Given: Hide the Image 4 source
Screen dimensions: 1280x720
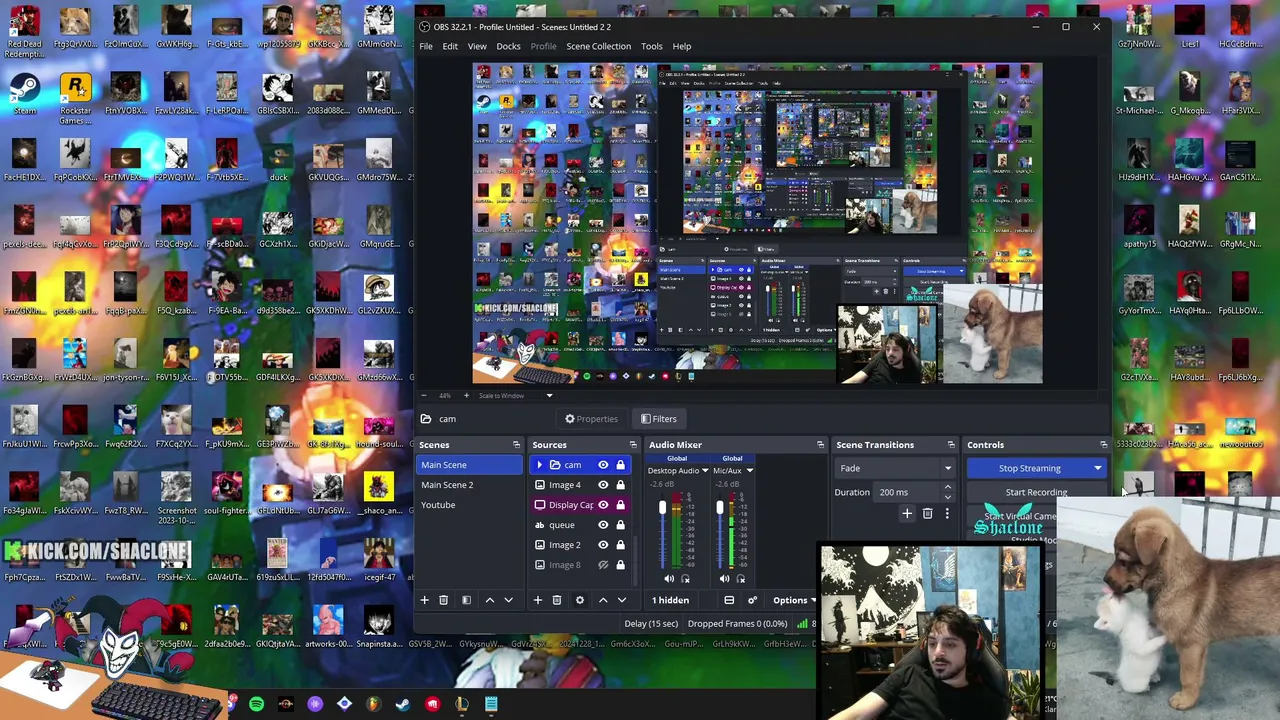Looking at the screenshot, I should pos(603,485).
